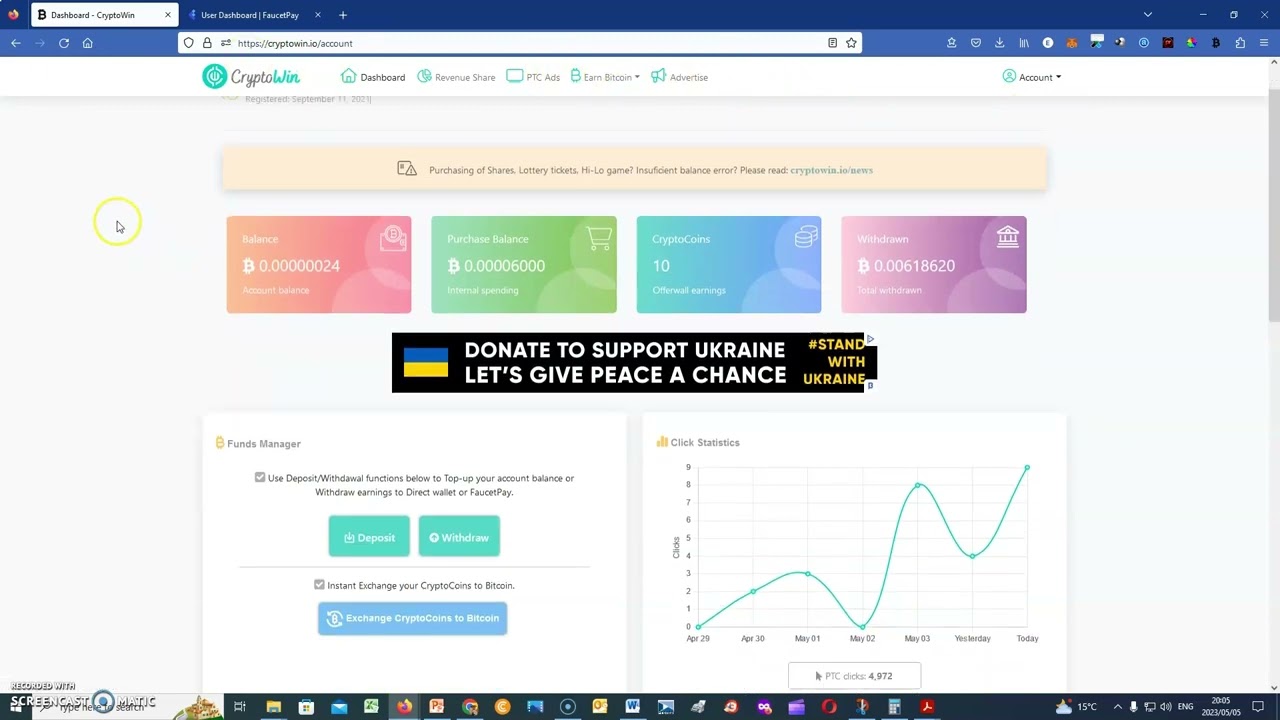The width and height of the screenshot is (1280, 720).
Task: Expand the Account dropdown menu
Action: (1032, 77)
